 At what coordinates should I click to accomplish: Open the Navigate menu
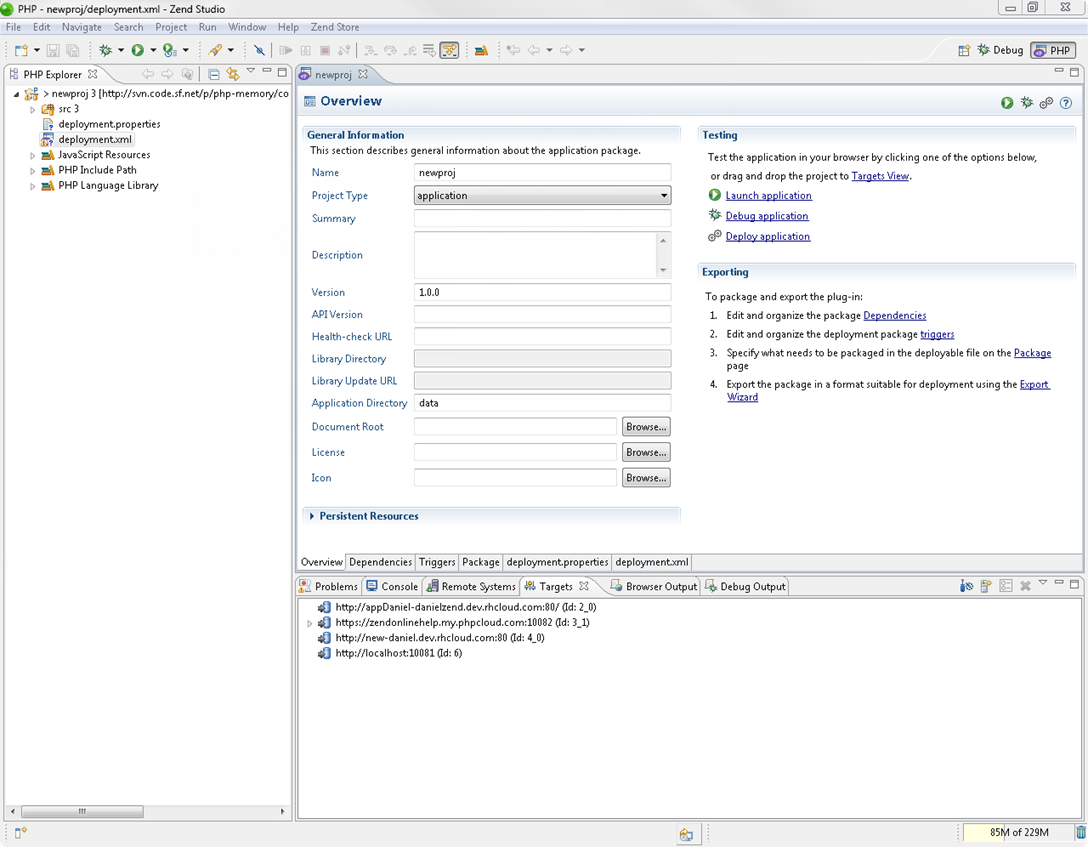pos(82,27)
